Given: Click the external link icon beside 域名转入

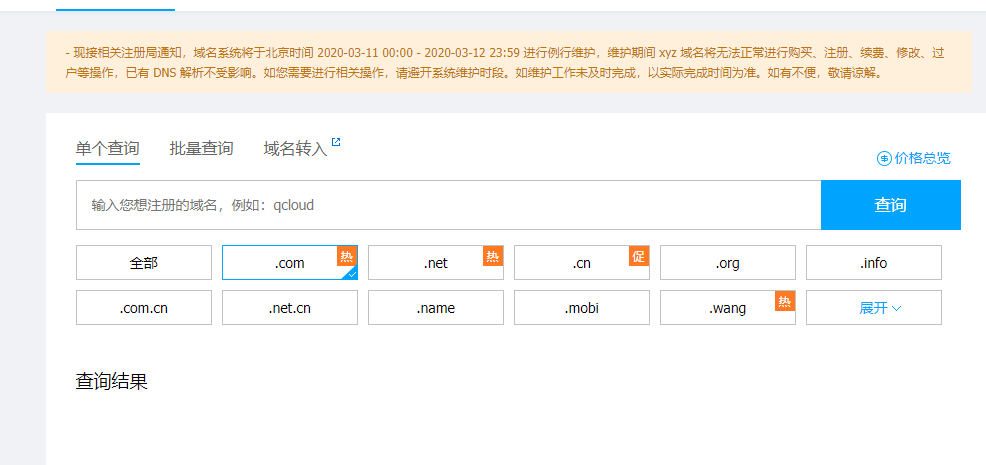Looking at the screenshot, I should click(x=336, y=142).
